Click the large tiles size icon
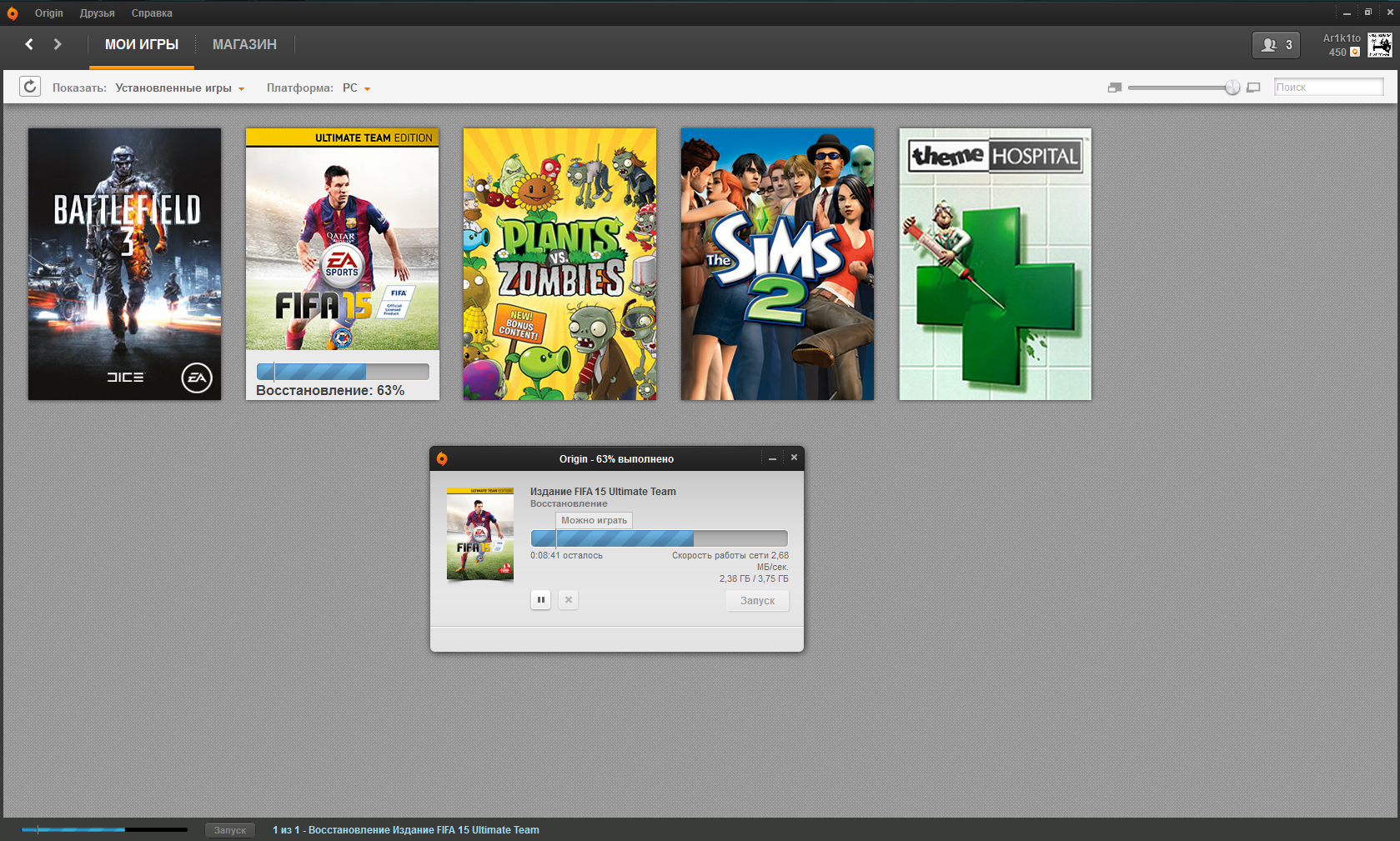This screenshot has width=1400, height=841. (1253, 88)
